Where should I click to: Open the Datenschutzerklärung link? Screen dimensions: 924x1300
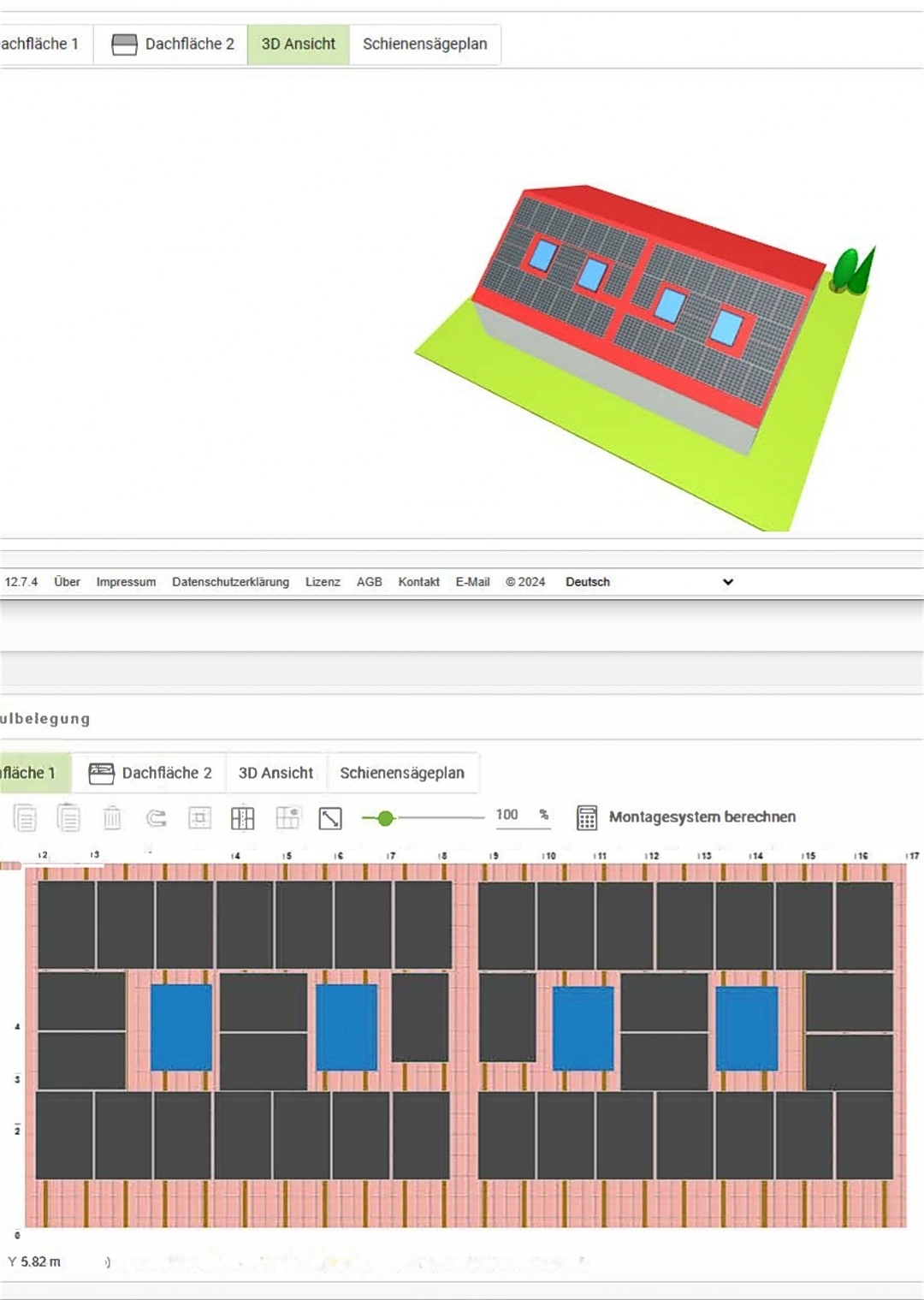click(x=230, y=582)
